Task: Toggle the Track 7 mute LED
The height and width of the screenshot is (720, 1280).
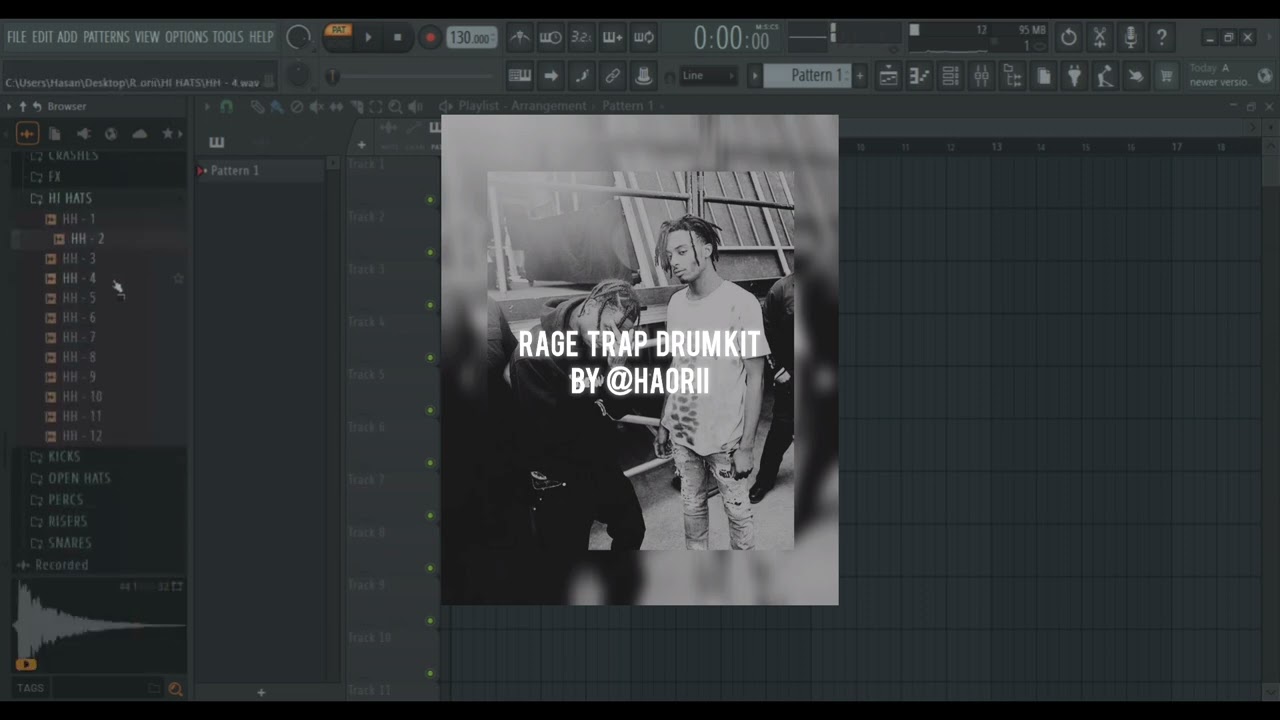Action: (431, 515)
